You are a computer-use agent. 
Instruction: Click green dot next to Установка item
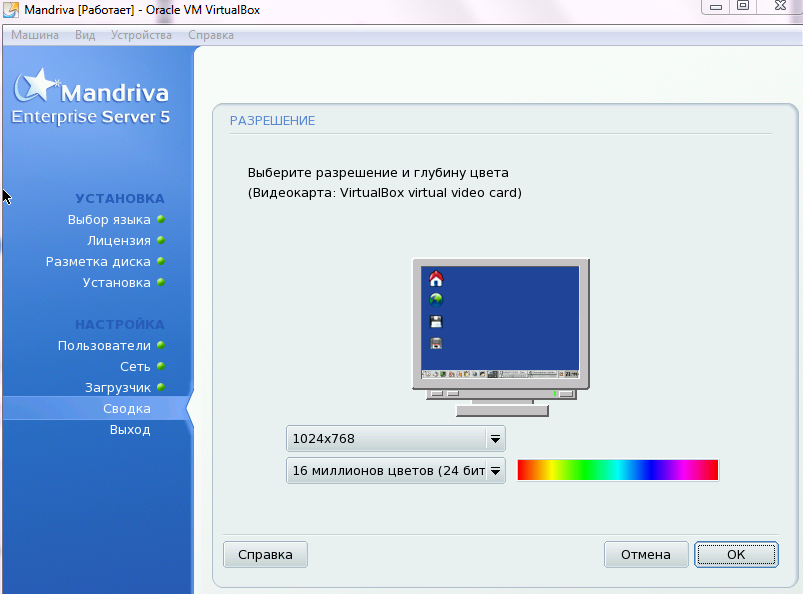pos(161,282)
